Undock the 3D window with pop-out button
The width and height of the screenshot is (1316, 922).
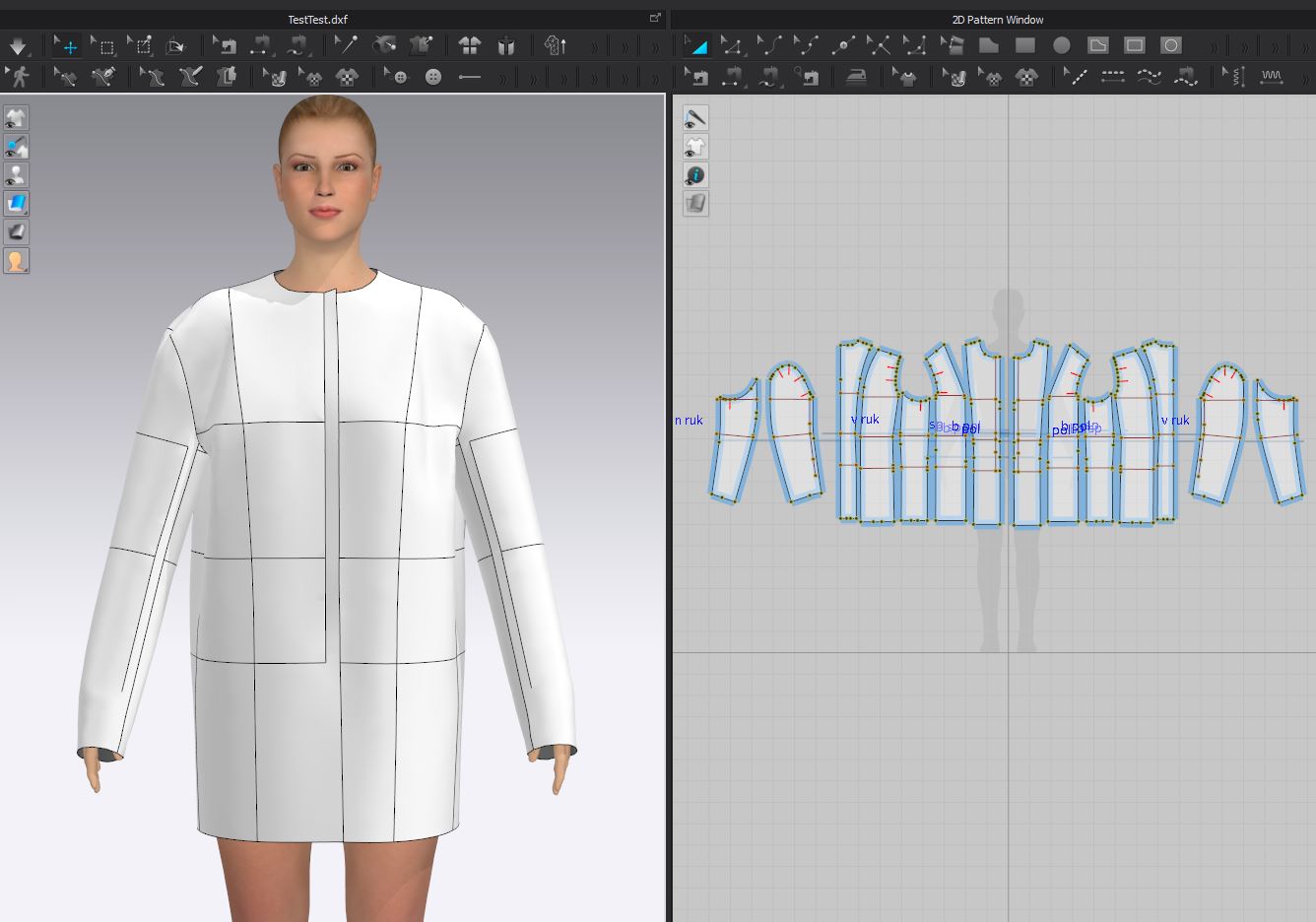click(655, 19)
